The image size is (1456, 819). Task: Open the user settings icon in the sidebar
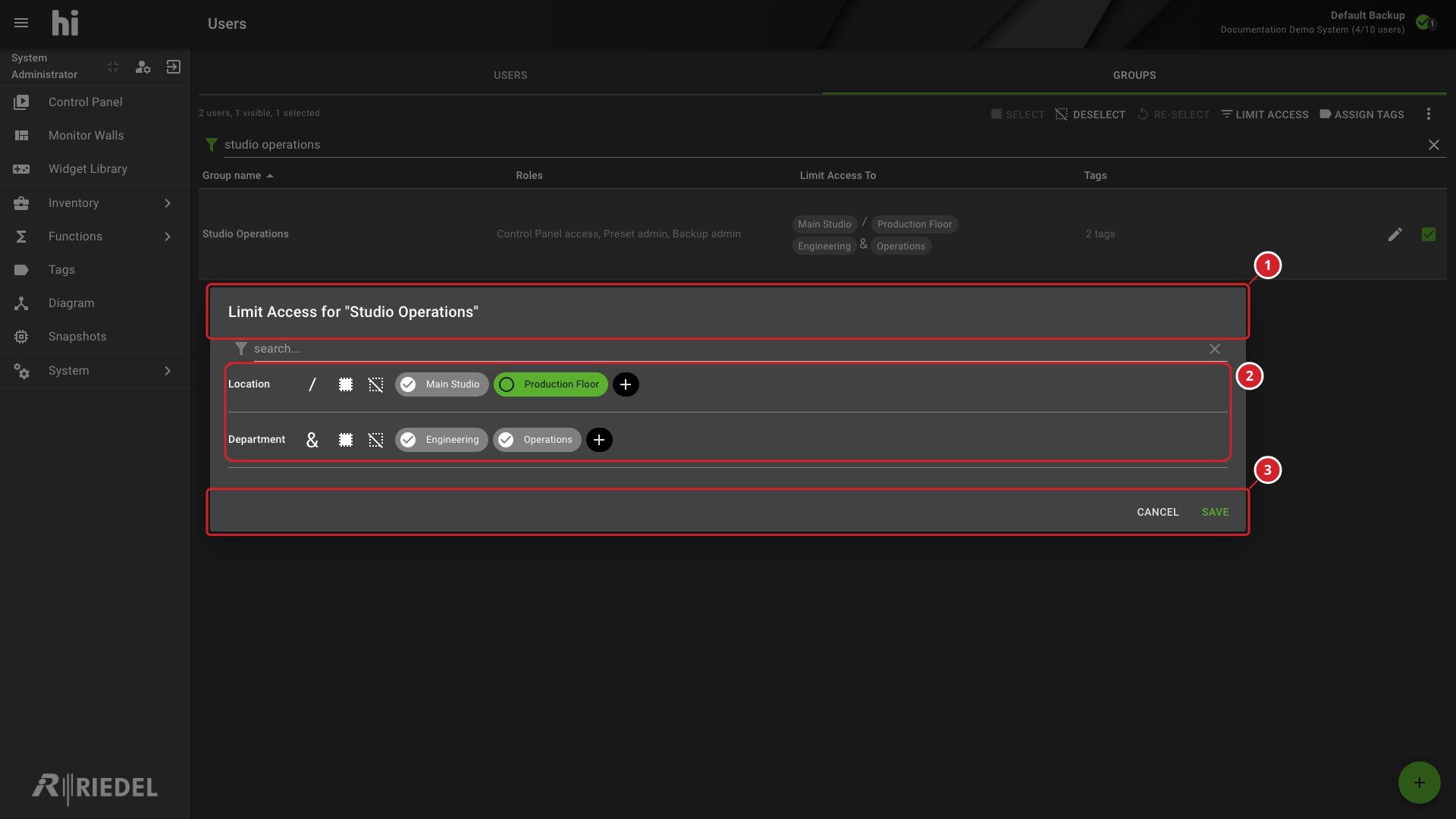[x=143, y=67]
